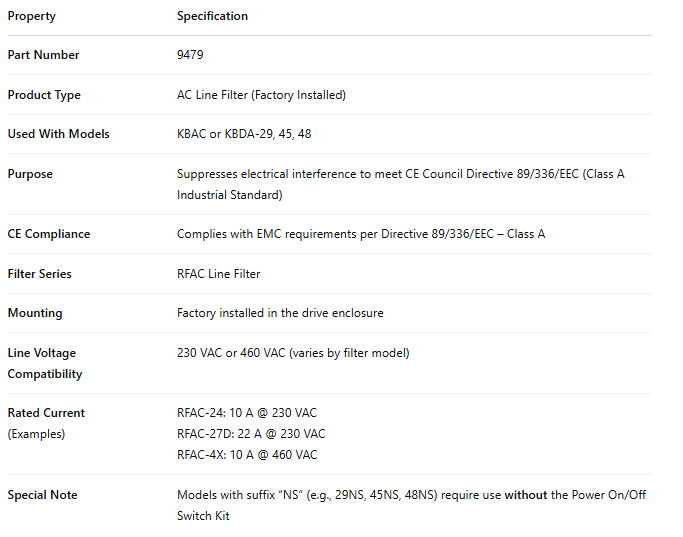
Task: Click the Filter Series label
Action: (39, 274)
